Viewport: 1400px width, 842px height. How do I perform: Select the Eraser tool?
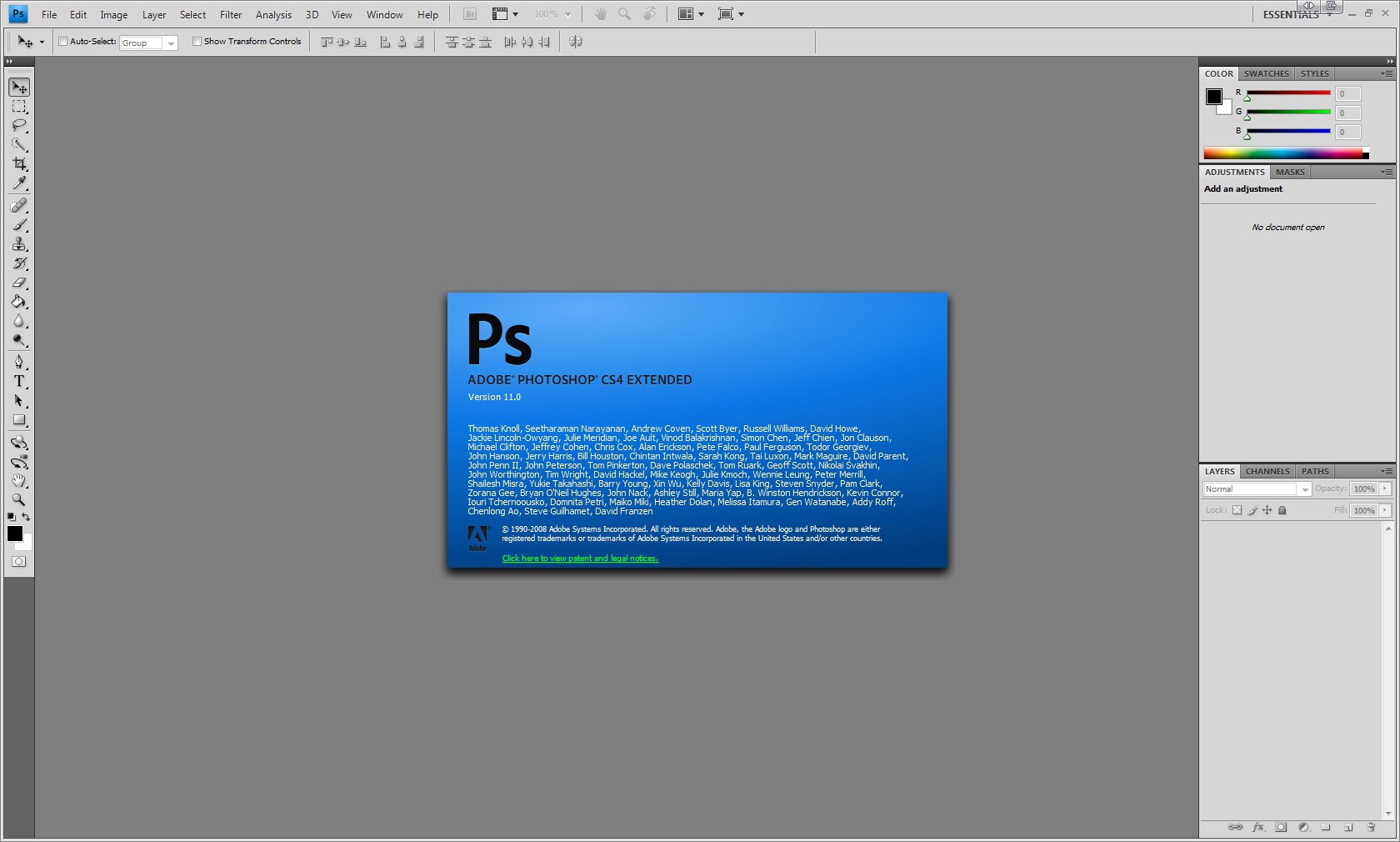point(19,283)
